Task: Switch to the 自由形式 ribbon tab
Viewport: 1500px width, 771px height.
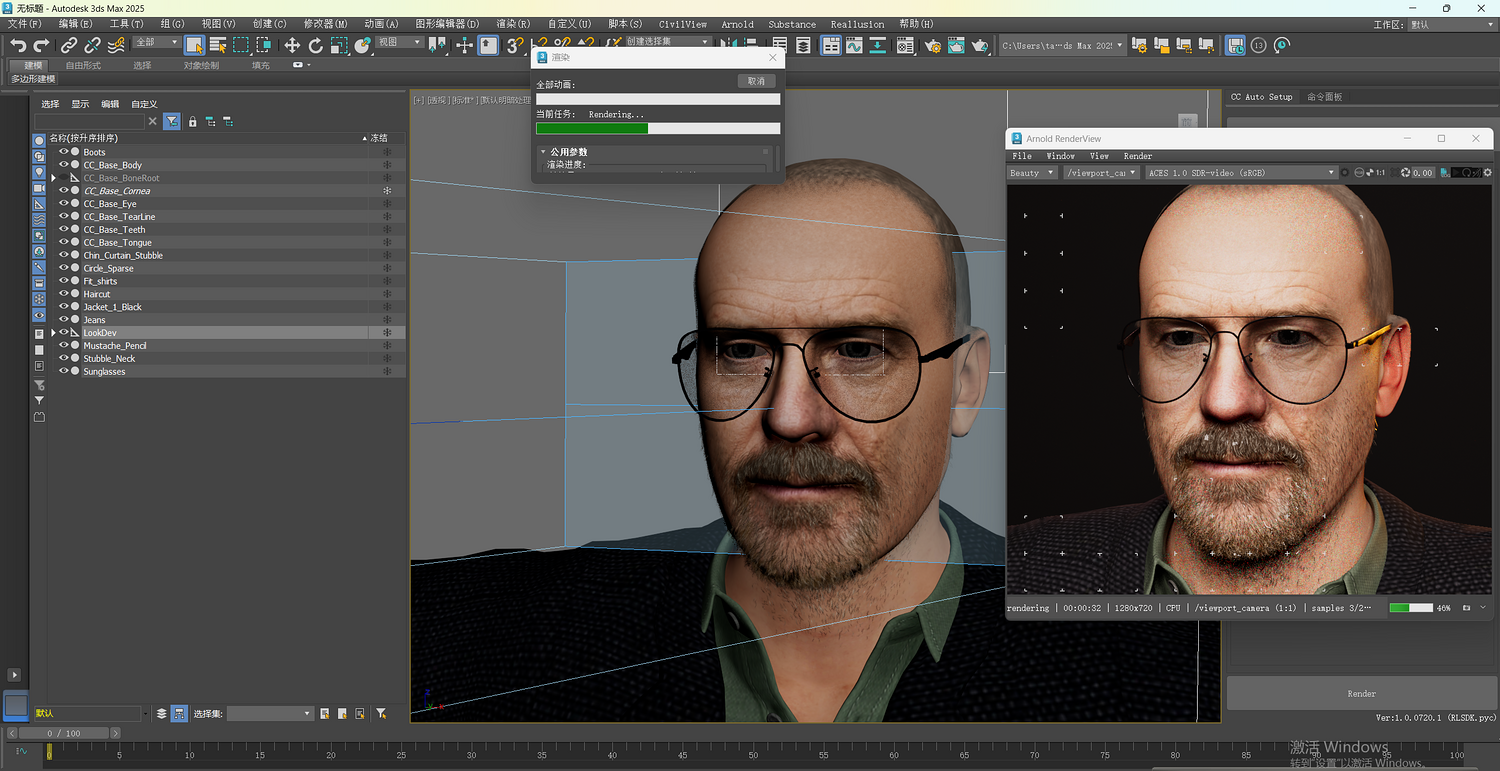Action: (x=83, y=65)
